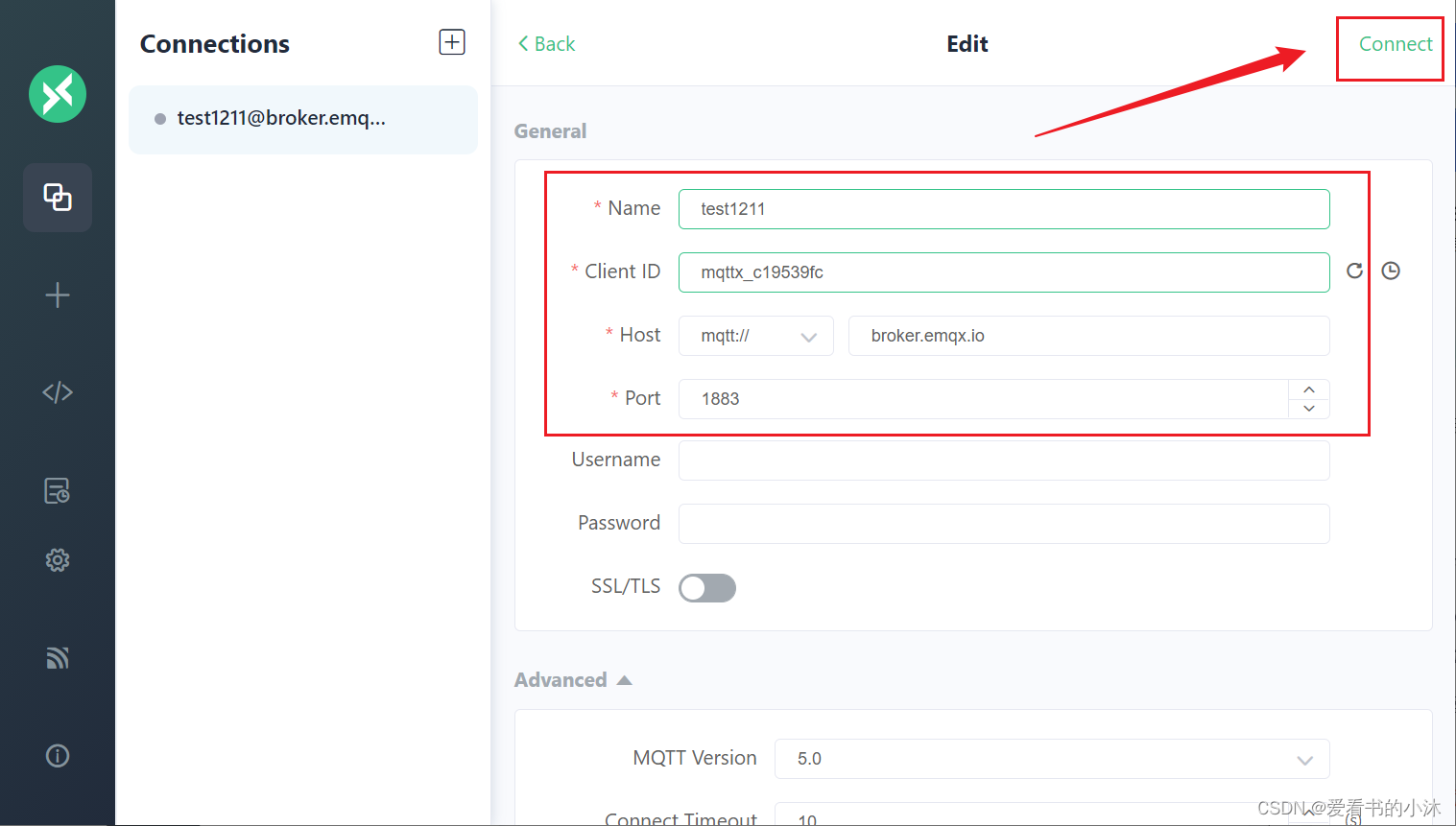1456x826 pixels.
Task: Open the mqtt:// protocol dropdown
Action: [x=756, y=336]
